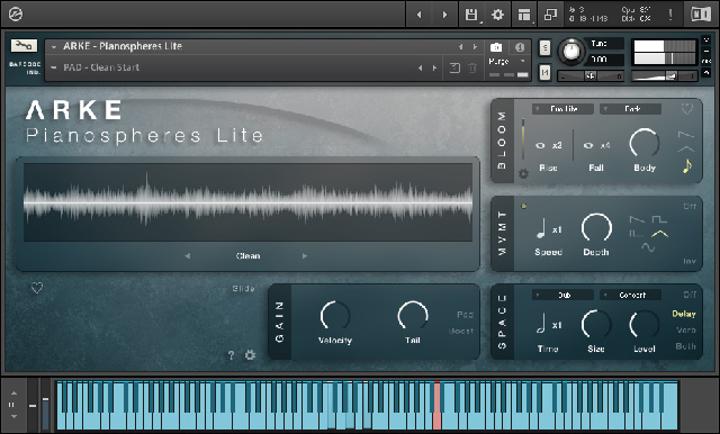The height and width of the screenshot is (434, 720).
Task: Select next instrument arrow beside ARKE title
Action: pos(475,47)
